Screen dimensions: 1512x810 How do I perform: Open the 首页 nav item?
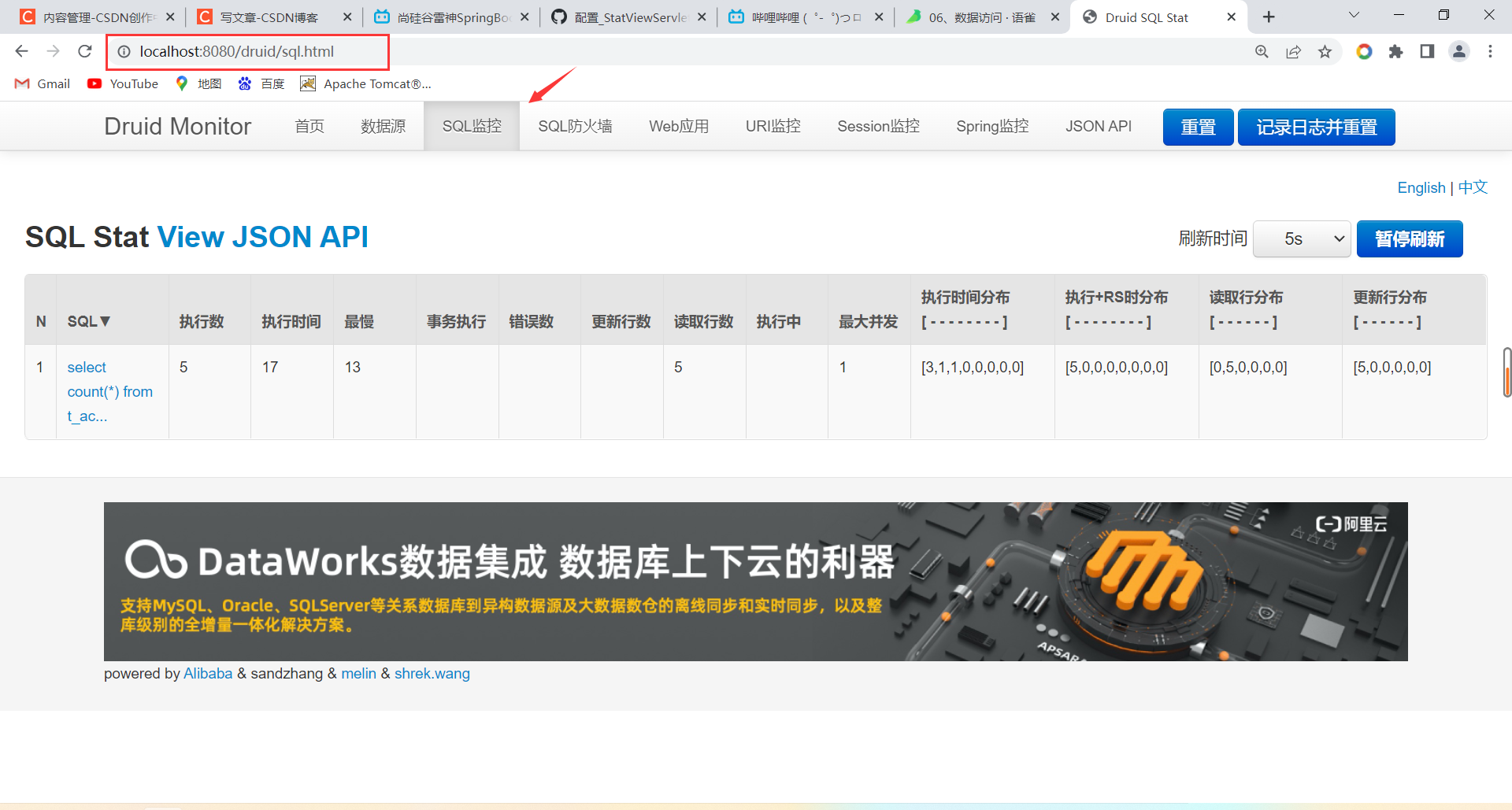click(309, 126)
